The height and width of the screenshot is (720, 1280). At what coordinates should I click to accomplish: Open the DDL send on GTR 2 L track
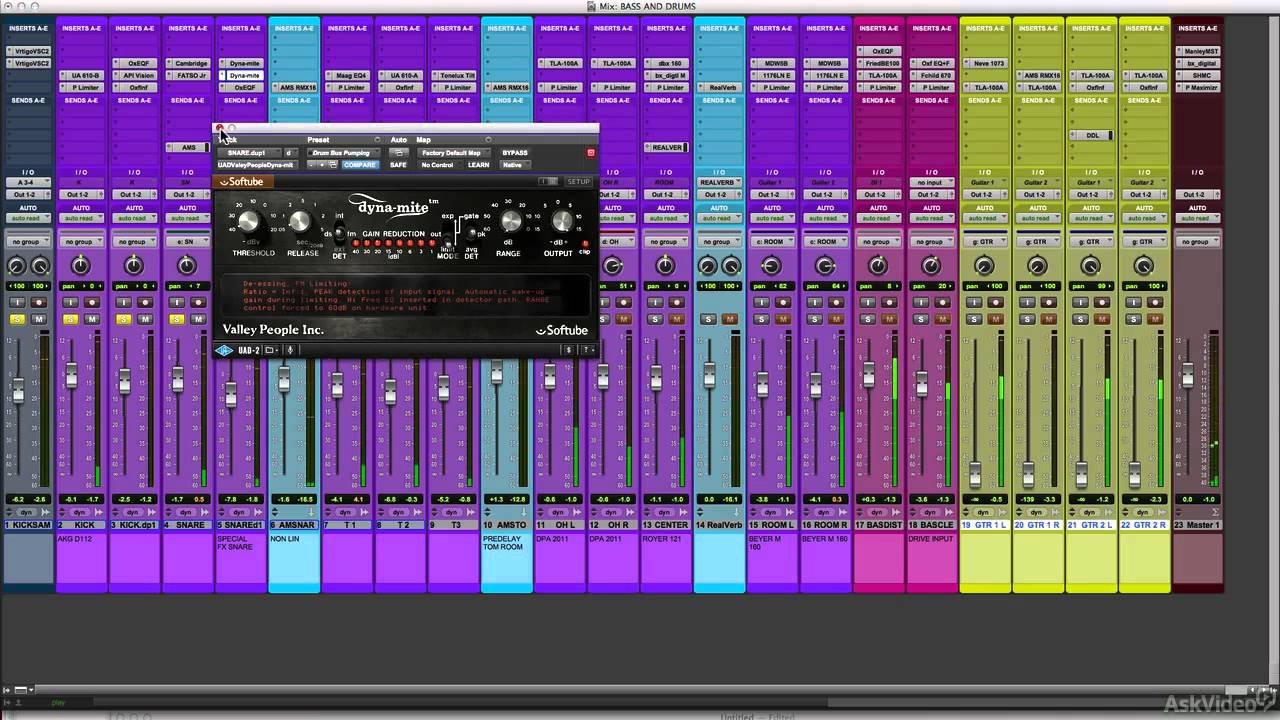tap(1091, 135)
